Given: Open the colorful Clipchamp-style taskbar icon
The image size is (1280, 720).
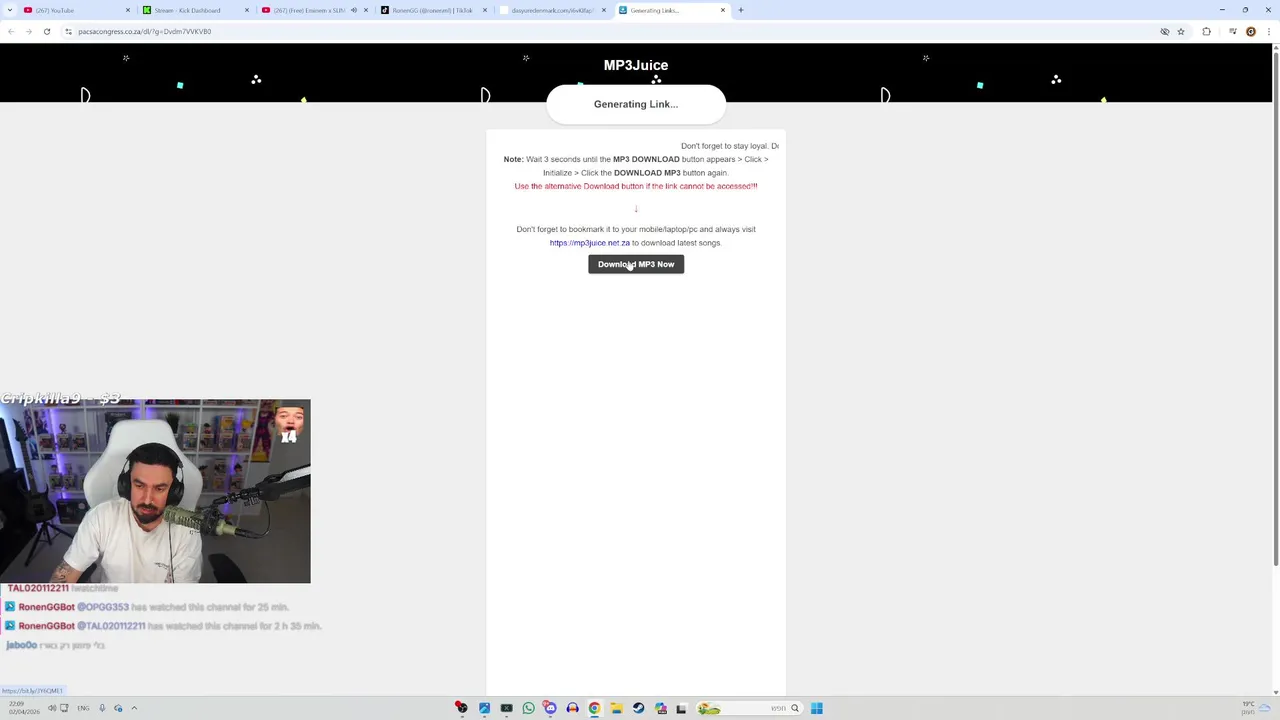Looking at the screenshot, I should 660,708.
